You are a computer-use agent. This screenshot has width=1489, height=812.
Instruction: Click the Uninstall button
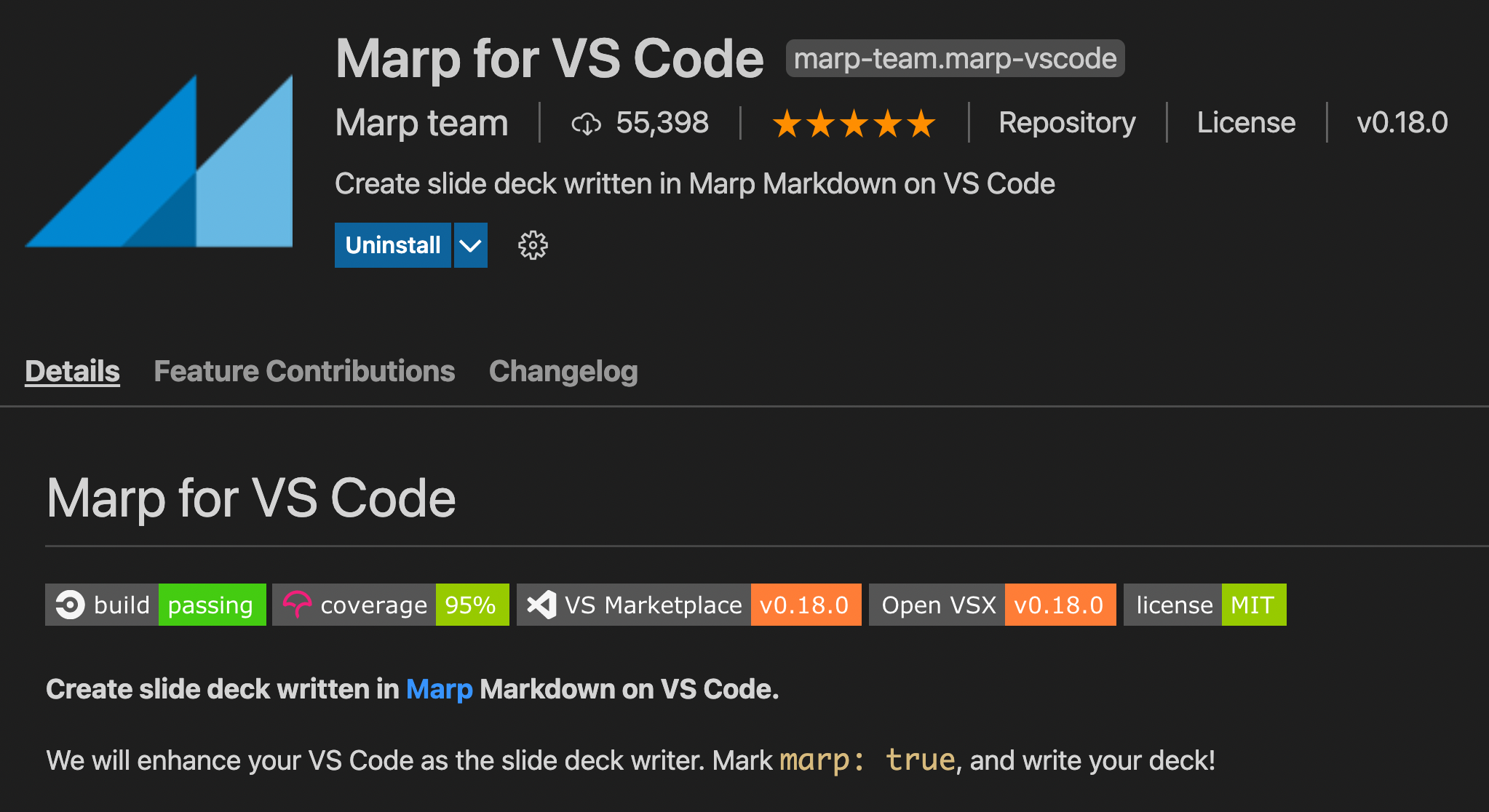[x=392, y=245]
